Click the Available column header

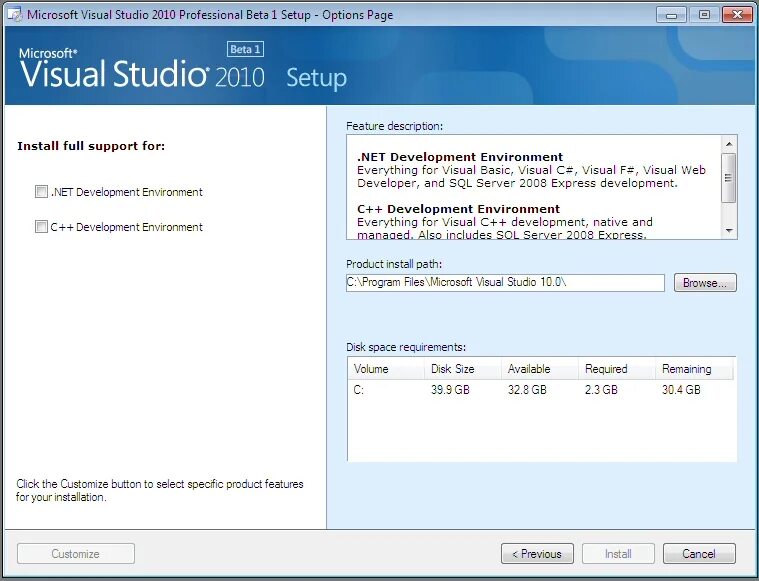(540, 369)
